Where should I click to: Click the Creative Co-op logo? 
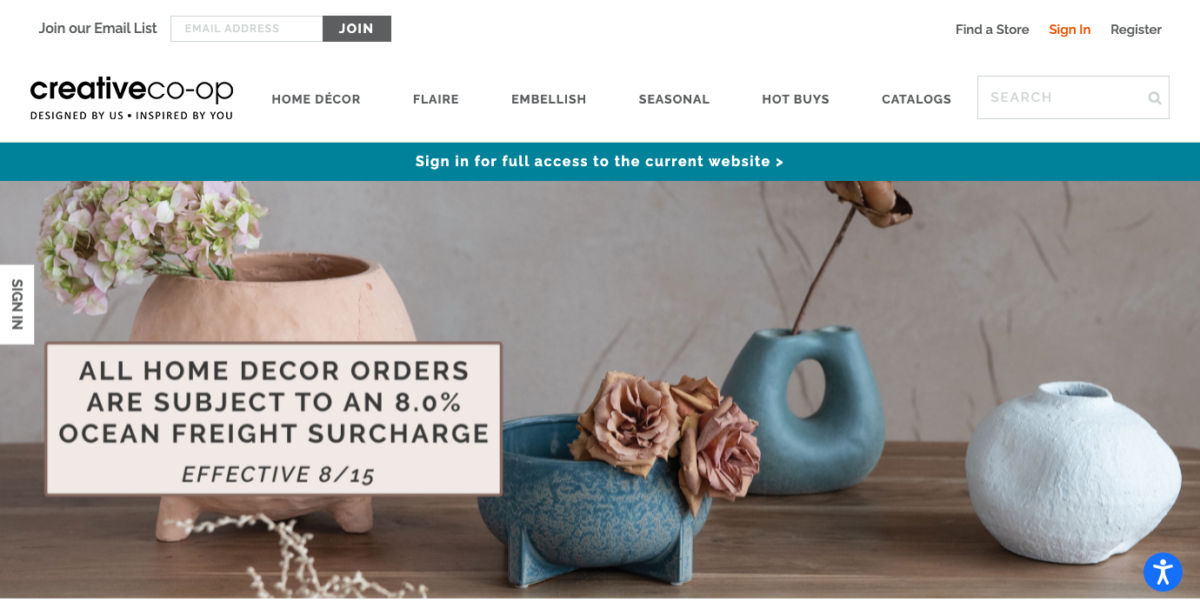132,99
